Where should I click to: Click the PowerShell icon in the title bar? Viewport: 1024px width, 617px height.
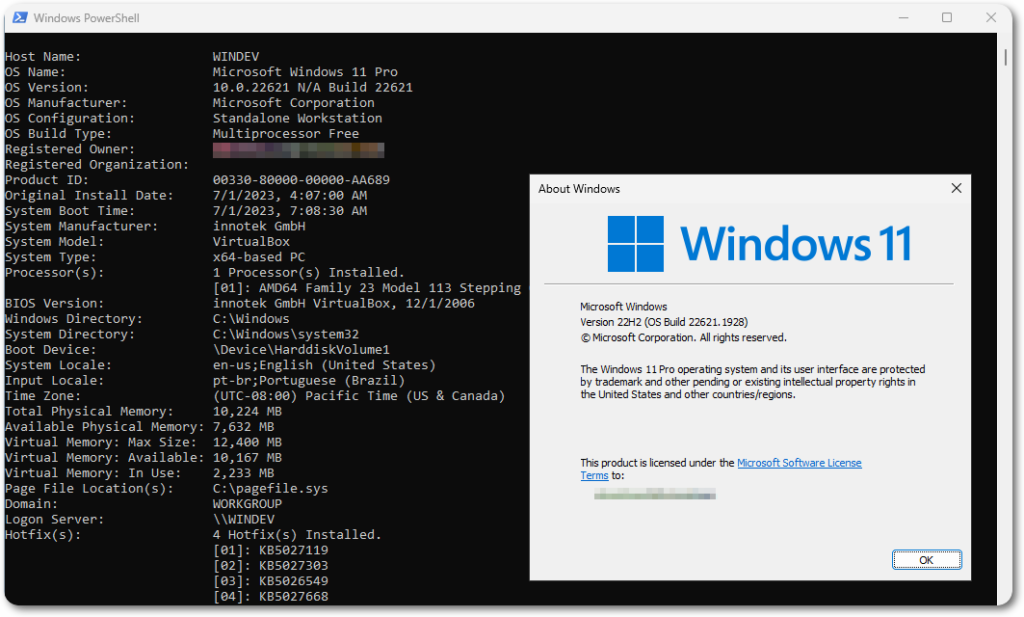(17, 18)
